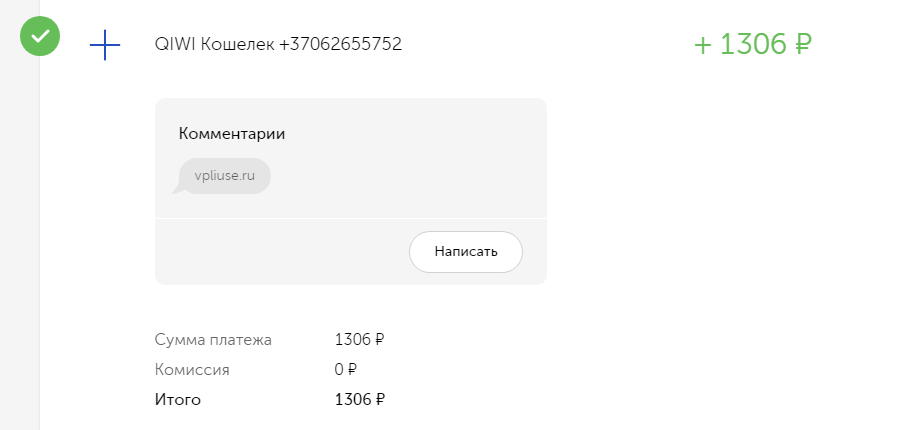Select the 1306 ₽ payment sum value

click(360, 340)
